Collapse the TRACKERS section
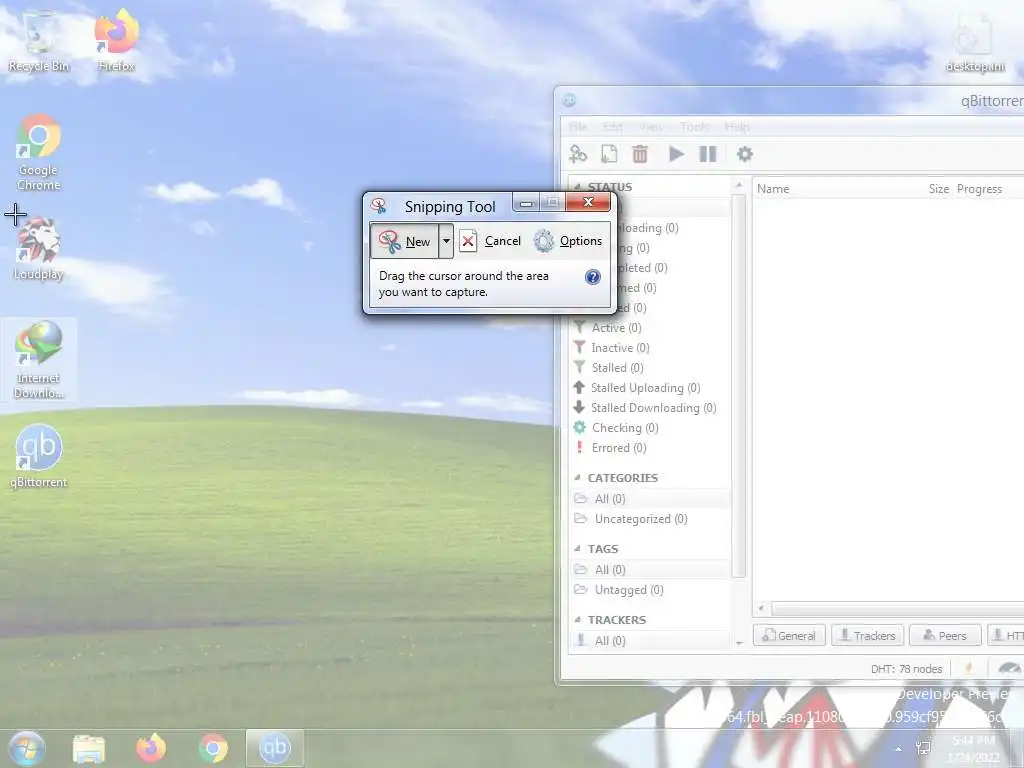 pyautogui.click(x=577, y=620)
